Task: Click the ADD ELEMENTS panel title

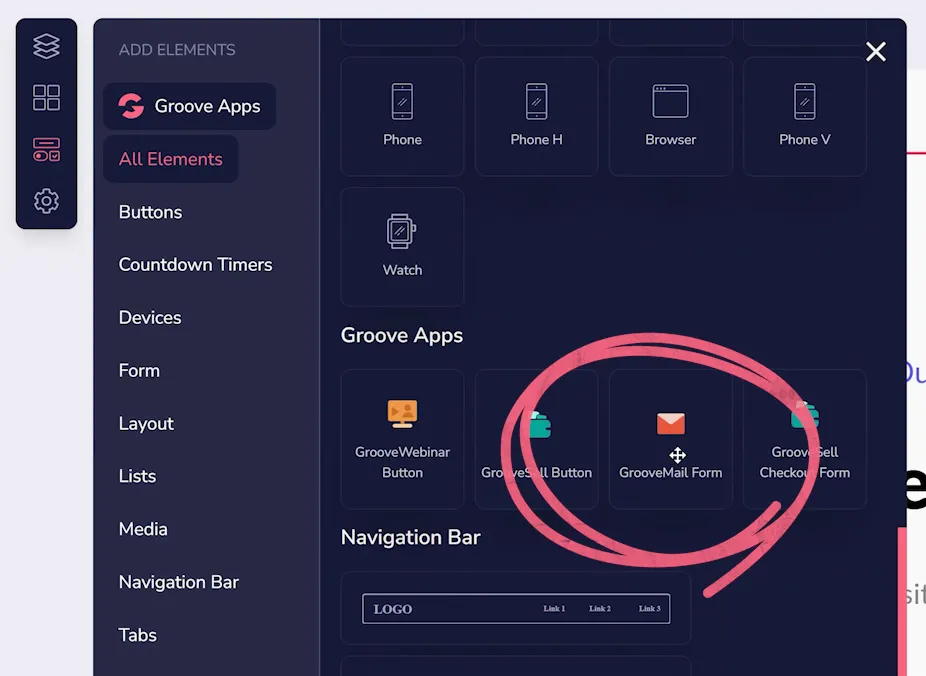Action: pos(177,50)
